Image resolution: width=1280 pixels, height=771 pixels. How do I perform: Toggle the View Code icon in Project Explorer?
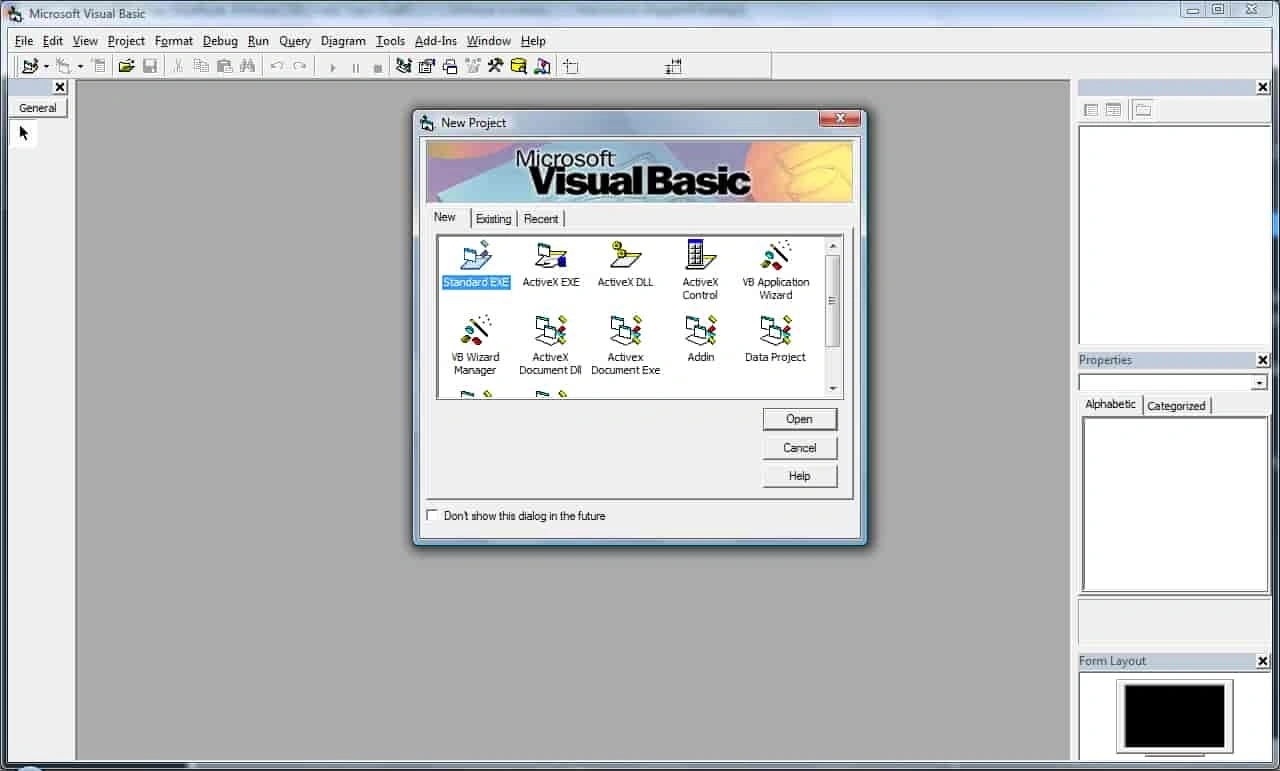pyautogui.click(x=1090, y=110)
